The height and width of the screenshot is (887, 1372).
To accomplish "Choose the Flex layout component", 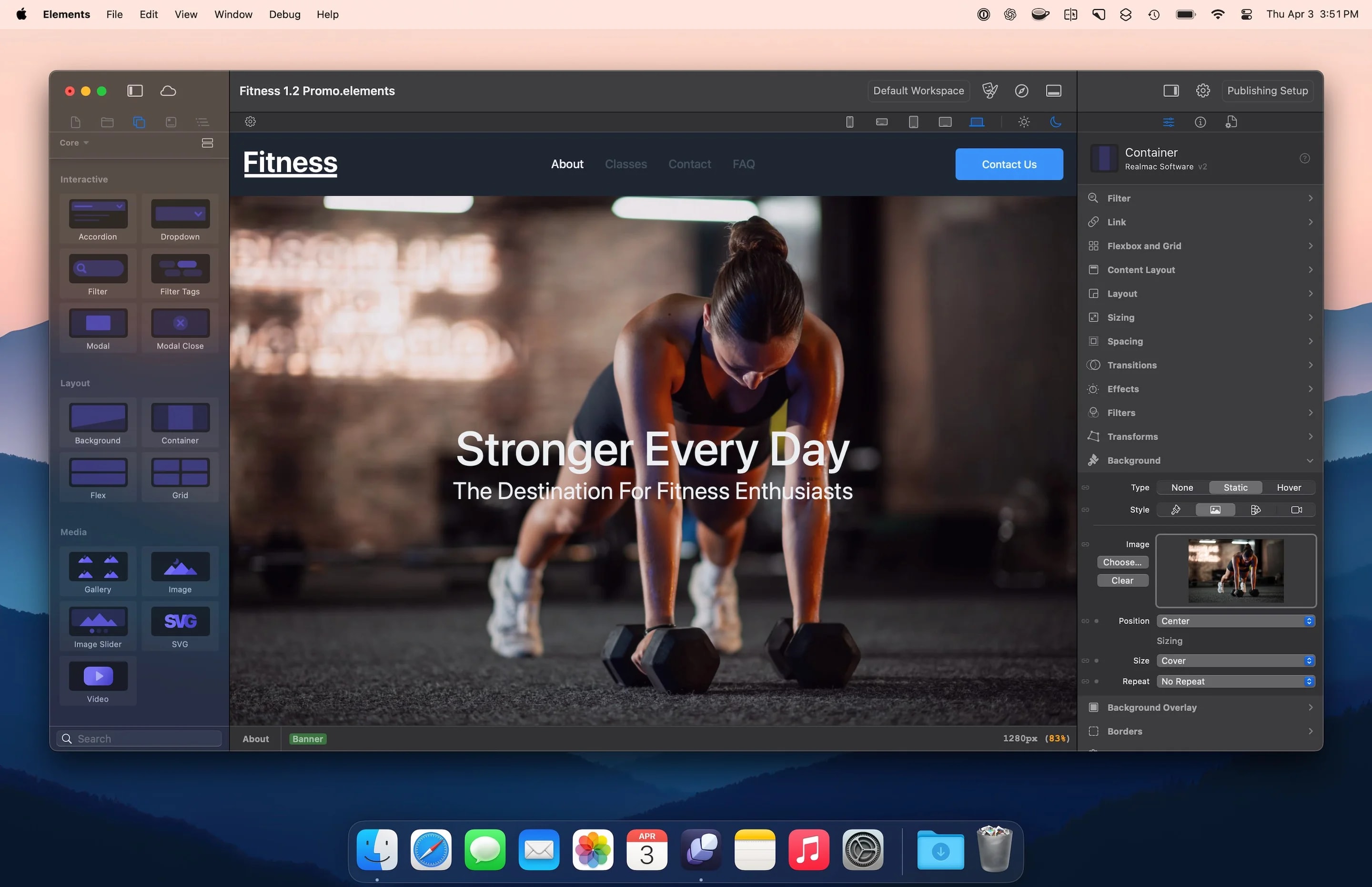I will [x=98, y=478].
